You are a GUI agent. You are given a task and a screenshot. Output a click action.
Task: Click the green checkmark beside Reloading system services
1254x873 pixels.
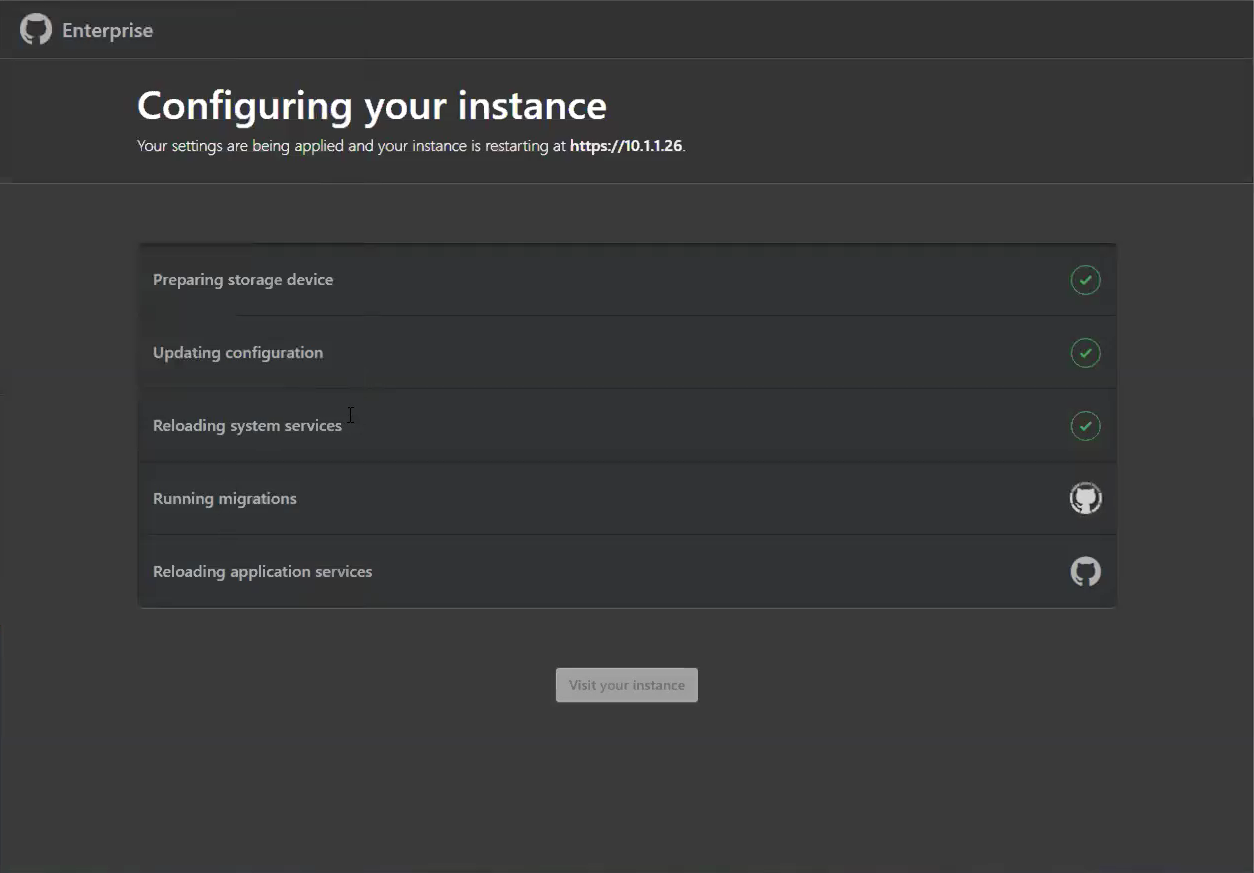pyautogui.click(x=1085, y=425)
